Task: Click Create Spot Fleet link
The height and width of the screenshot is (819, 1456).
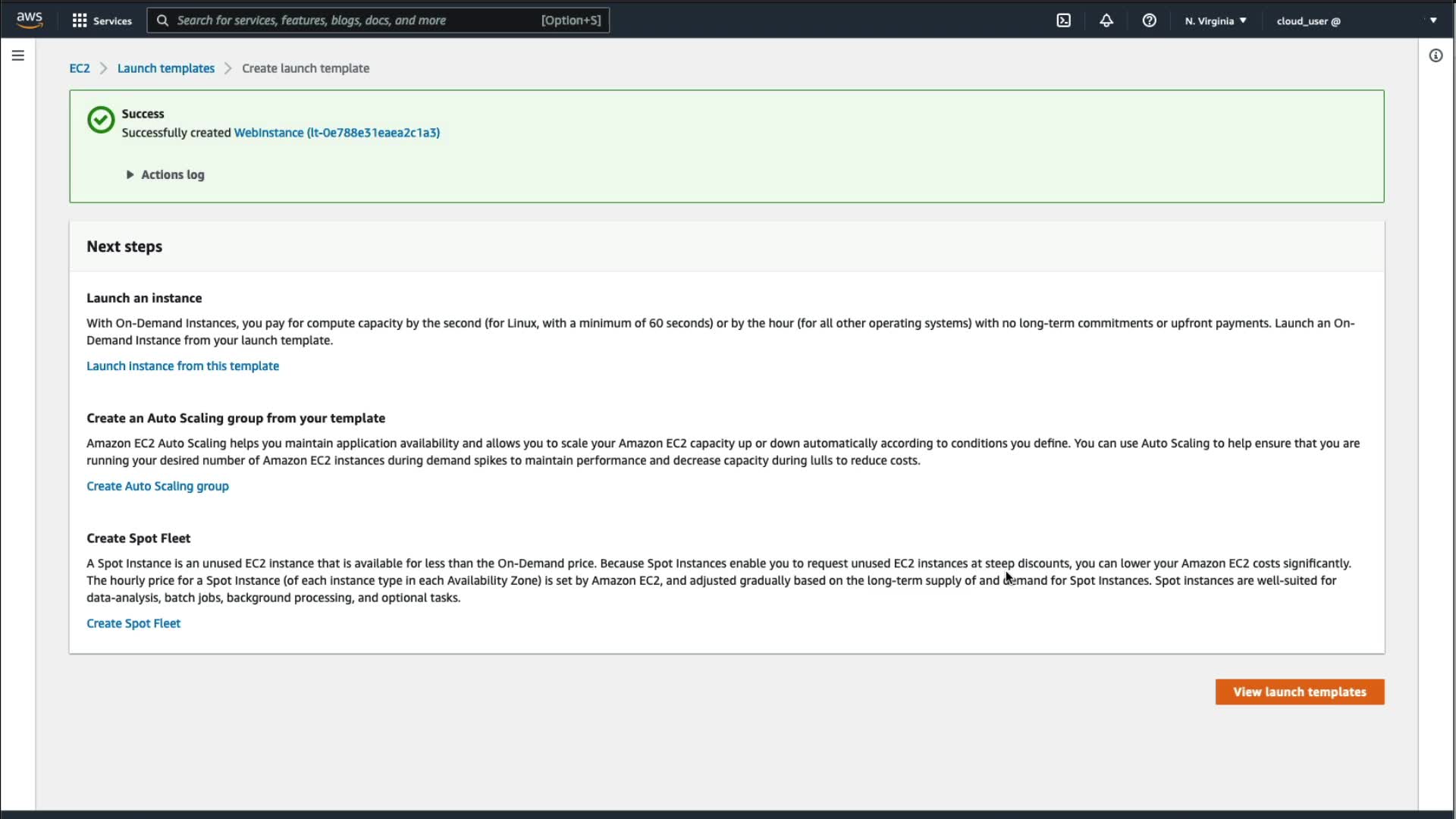Action: coord(133,623)
